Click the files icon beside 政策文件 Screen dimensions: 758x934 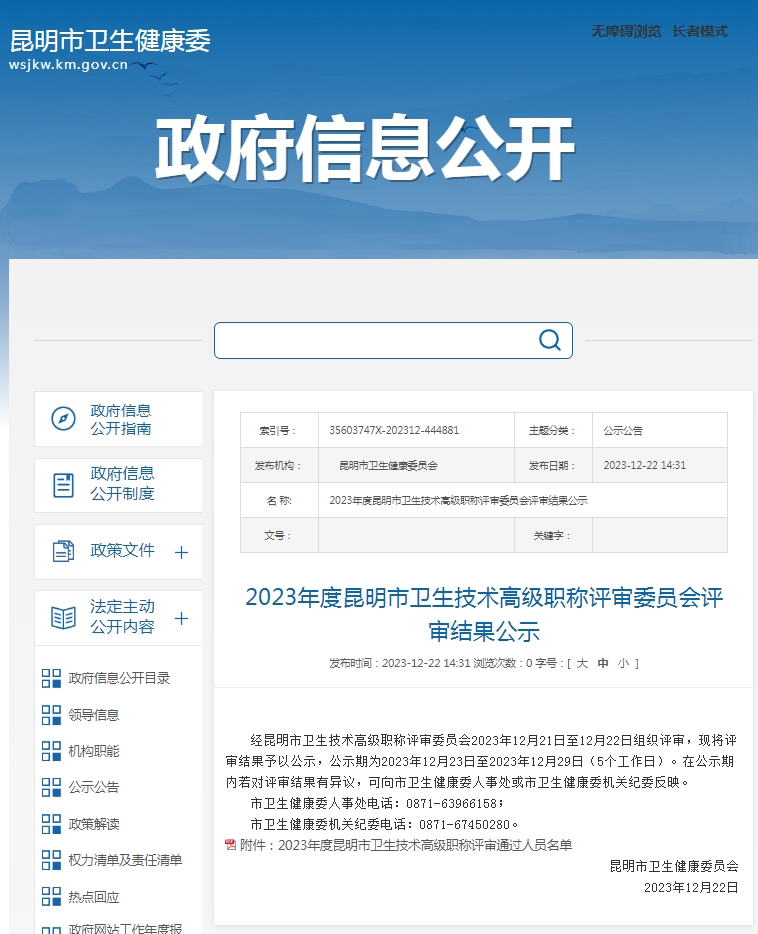point(63,551)
